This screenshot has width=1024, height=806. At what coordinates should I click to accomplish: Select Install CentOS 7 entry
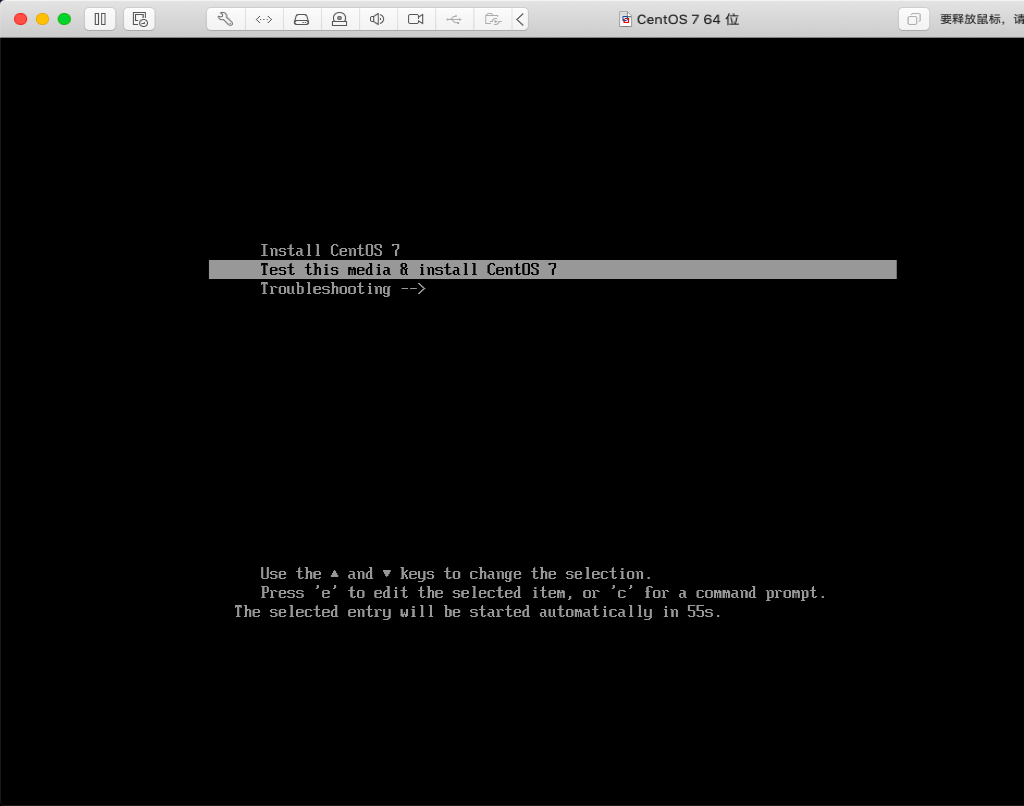click(x=330, y=250)
